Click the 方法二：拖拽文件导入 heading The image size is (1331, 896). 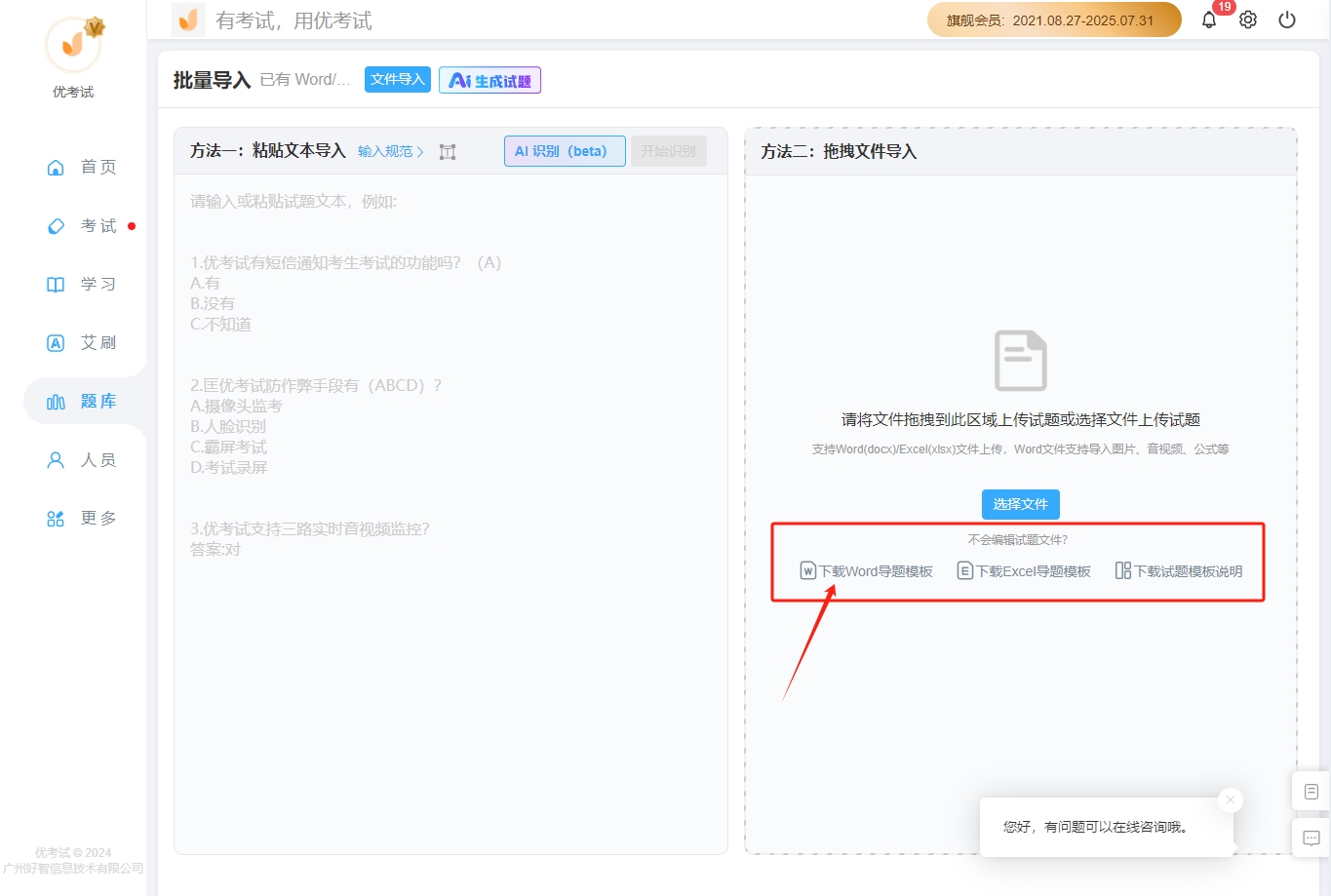[x=839, y=151]
